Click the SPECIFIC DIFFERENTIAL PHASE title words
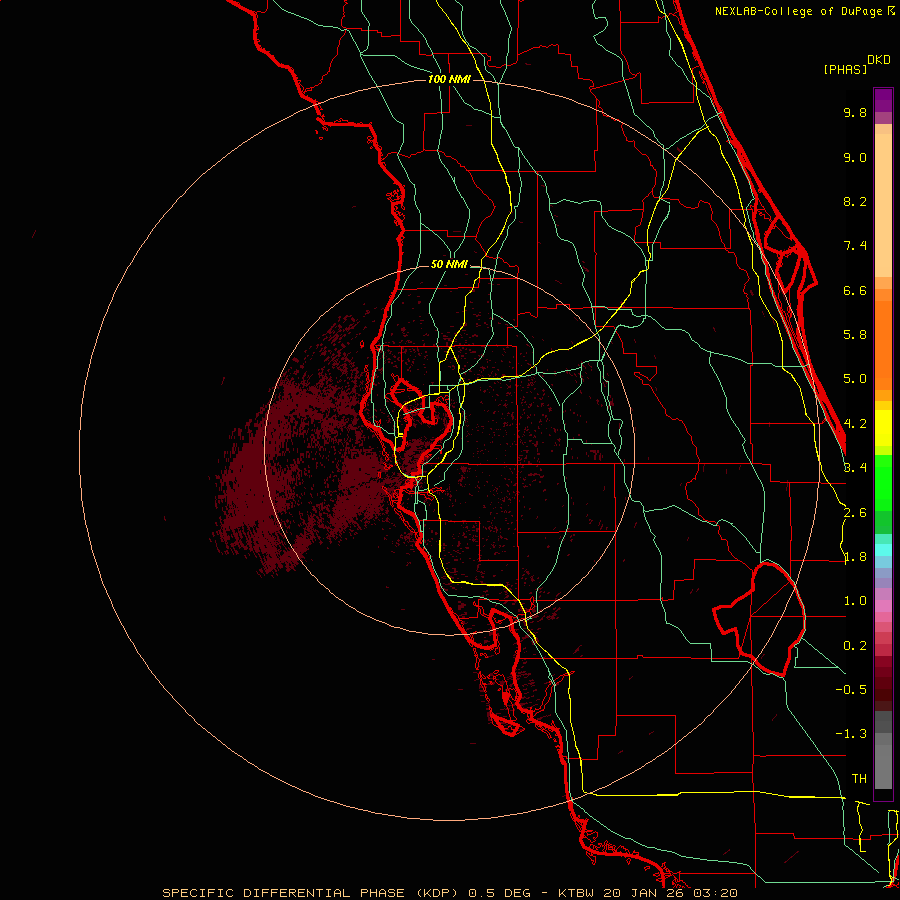This screenshot has height=900, width=900. (x=284, y=893)
